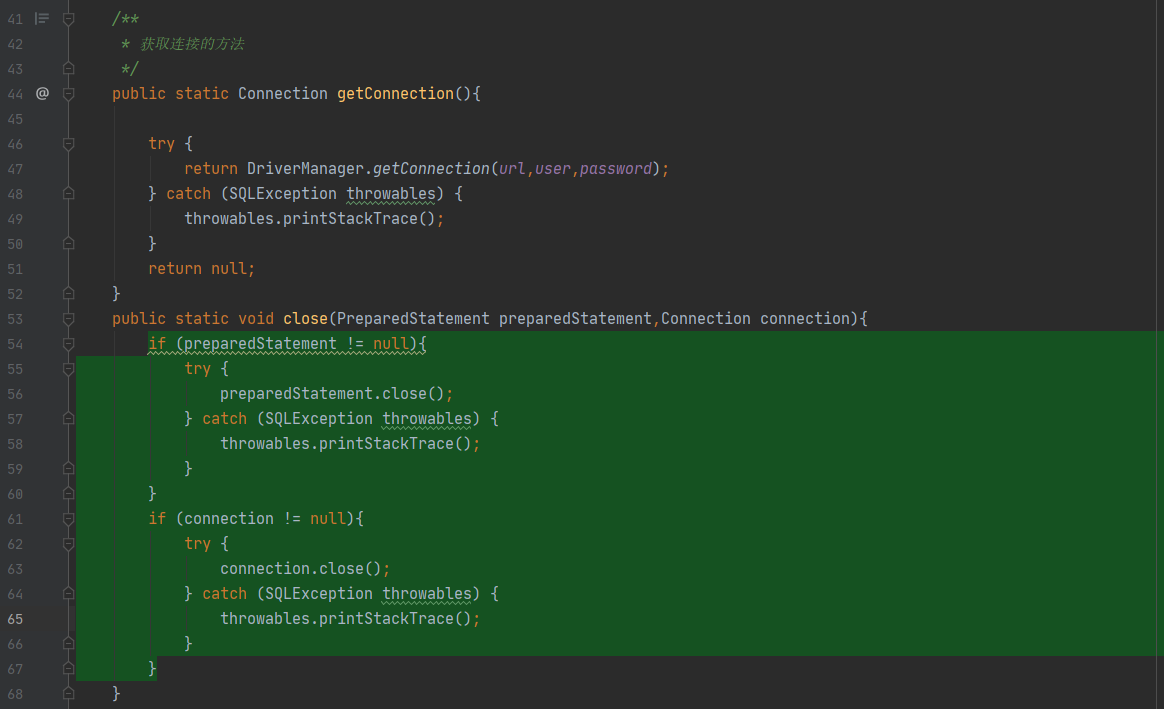1164x709 pixels.
Task: Click getConnection method name on line 44
Action: pos(395,94)
